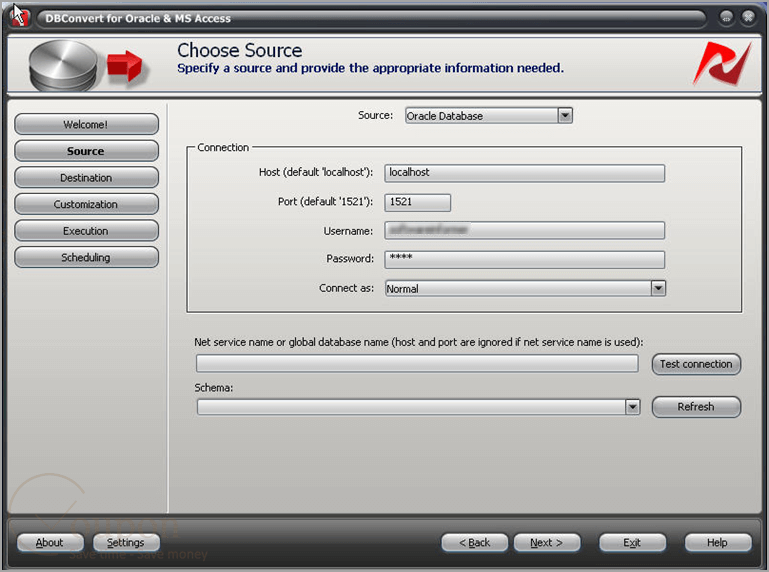The width and height of the screenshot is (769, 572).
Task: Open the Customization step
Action: click(x=86, y=204)
